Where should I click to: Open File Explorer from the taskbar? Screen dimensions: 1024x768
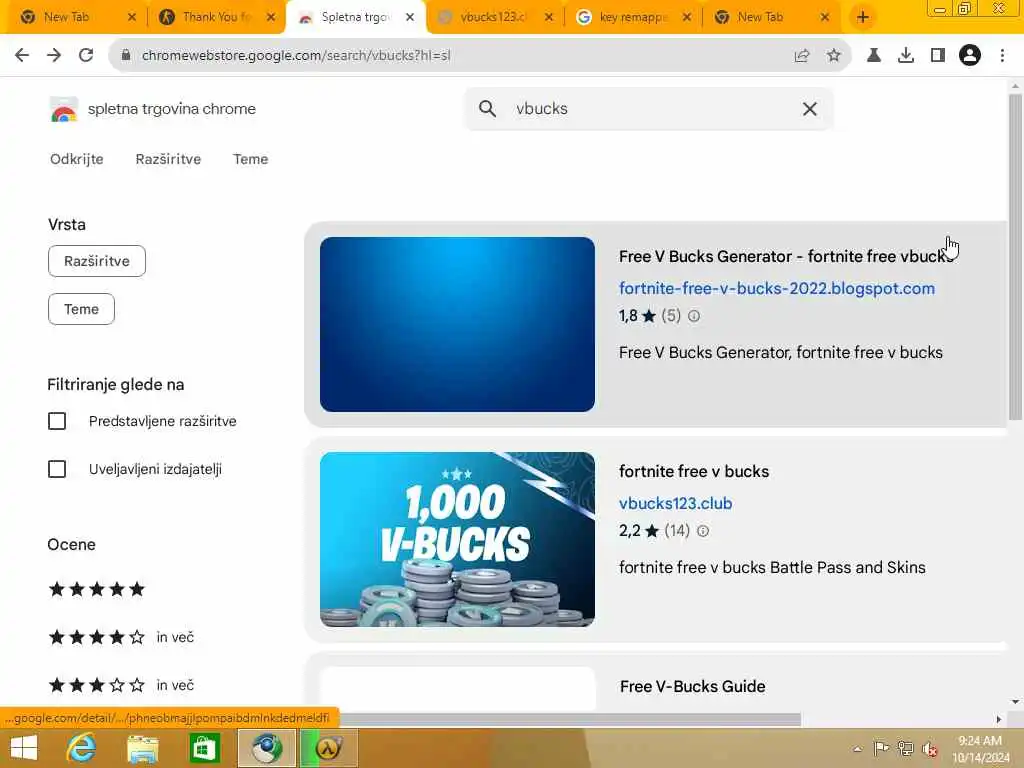coord(143,748)
